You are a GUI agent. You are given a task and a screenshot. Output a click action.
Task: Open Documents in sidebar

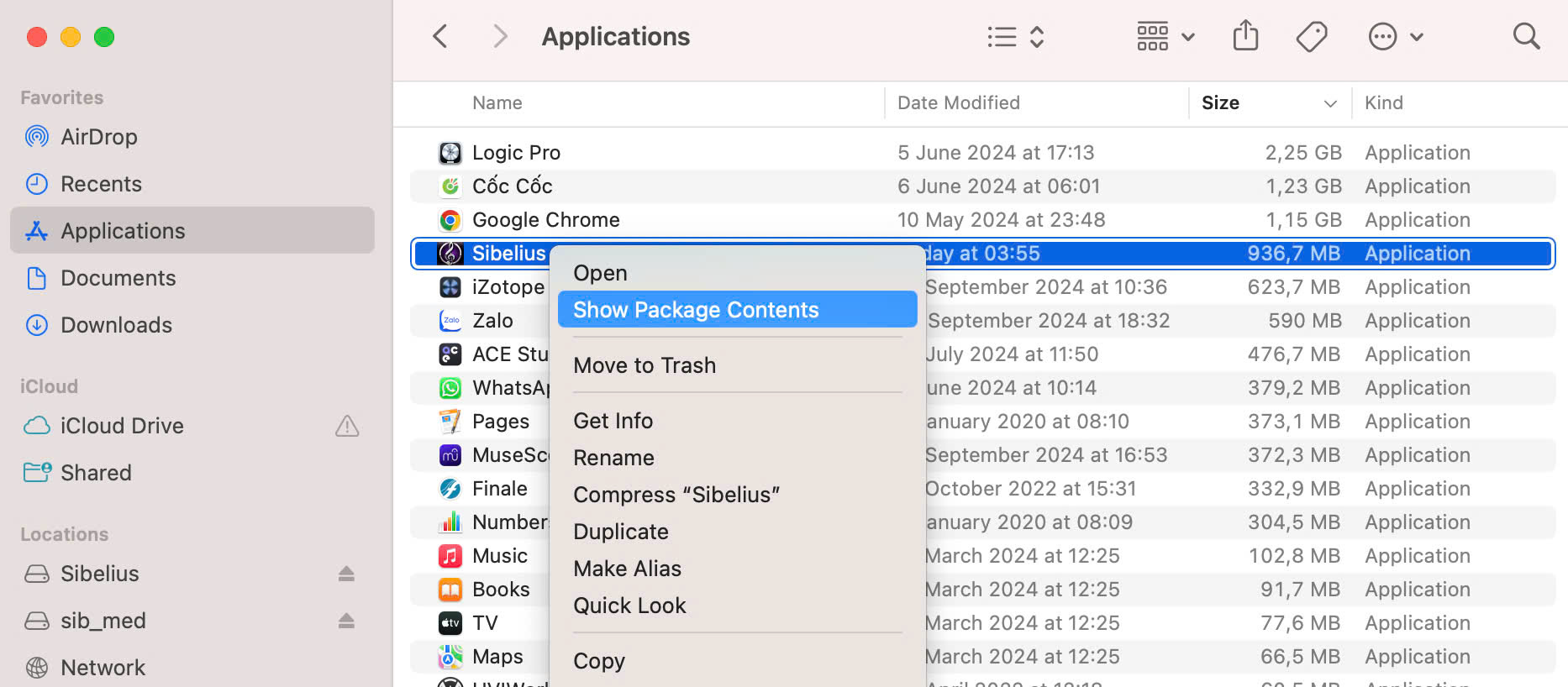192,278
